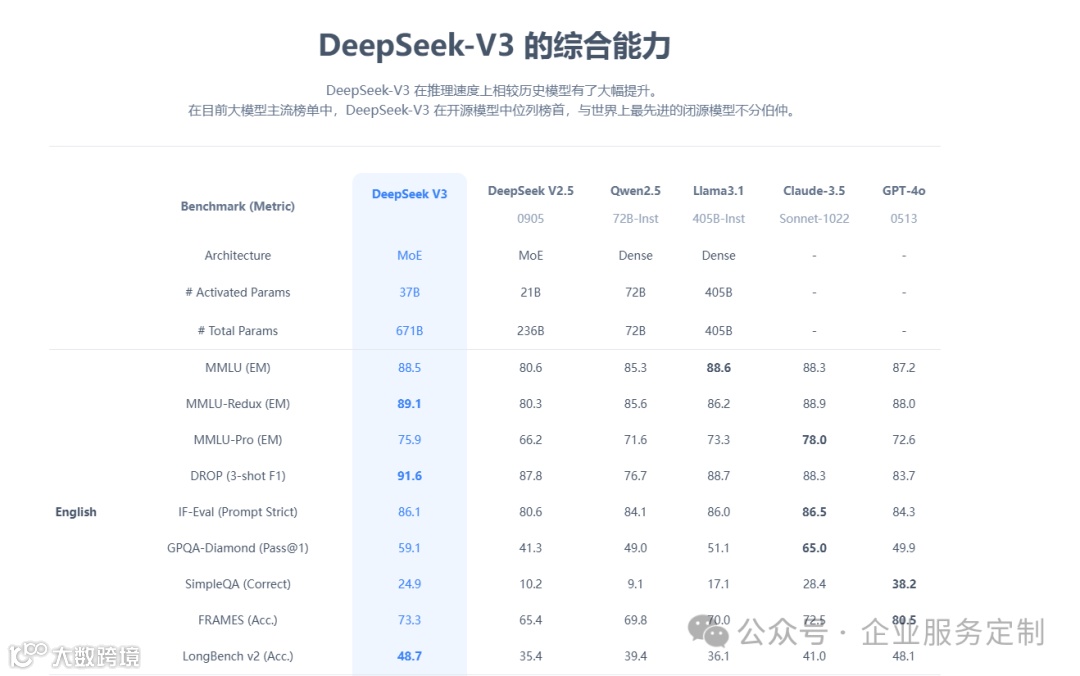Select the "MMLU-Pro (EM)" benchmark label
Image resolution: width=1080 pixels, height=676 pixels.
pos(238,440)
